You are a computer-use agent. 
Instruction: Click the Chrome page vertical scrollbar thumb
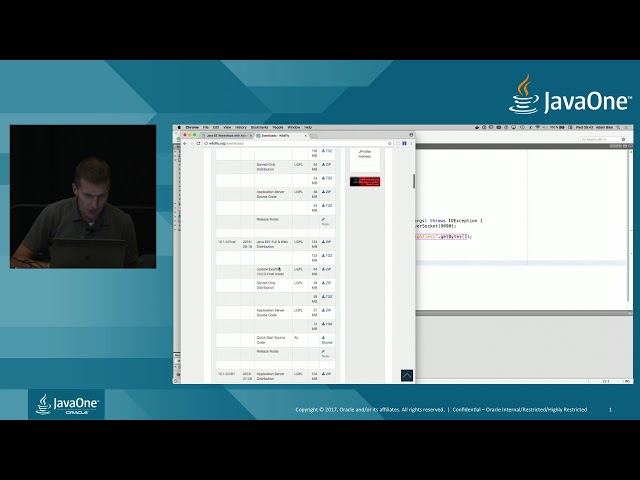click(414, 181)
